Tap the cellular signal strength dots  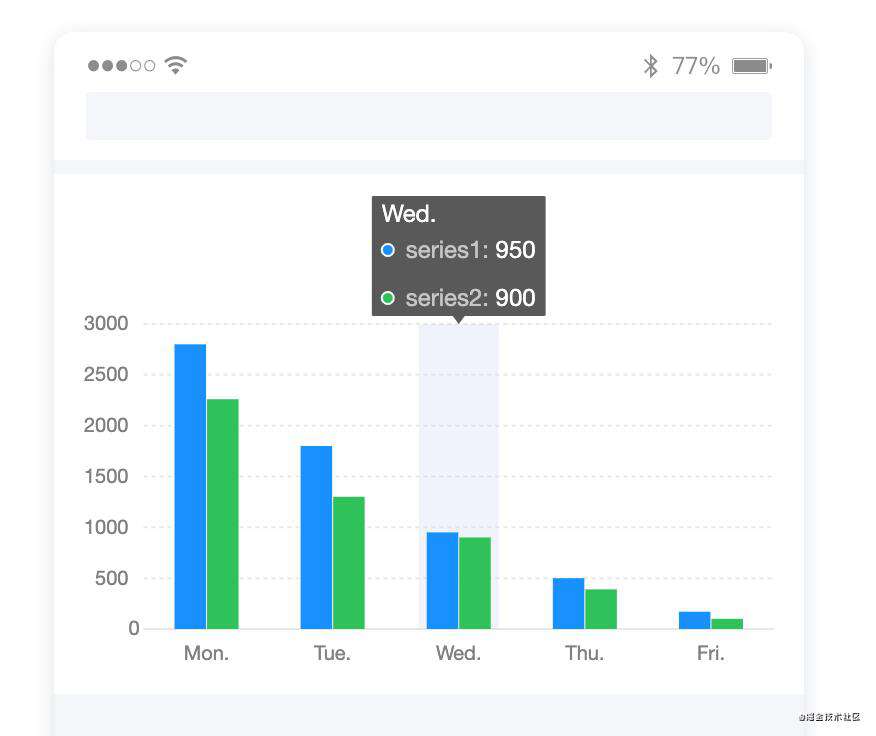click(x=121, y=66)
